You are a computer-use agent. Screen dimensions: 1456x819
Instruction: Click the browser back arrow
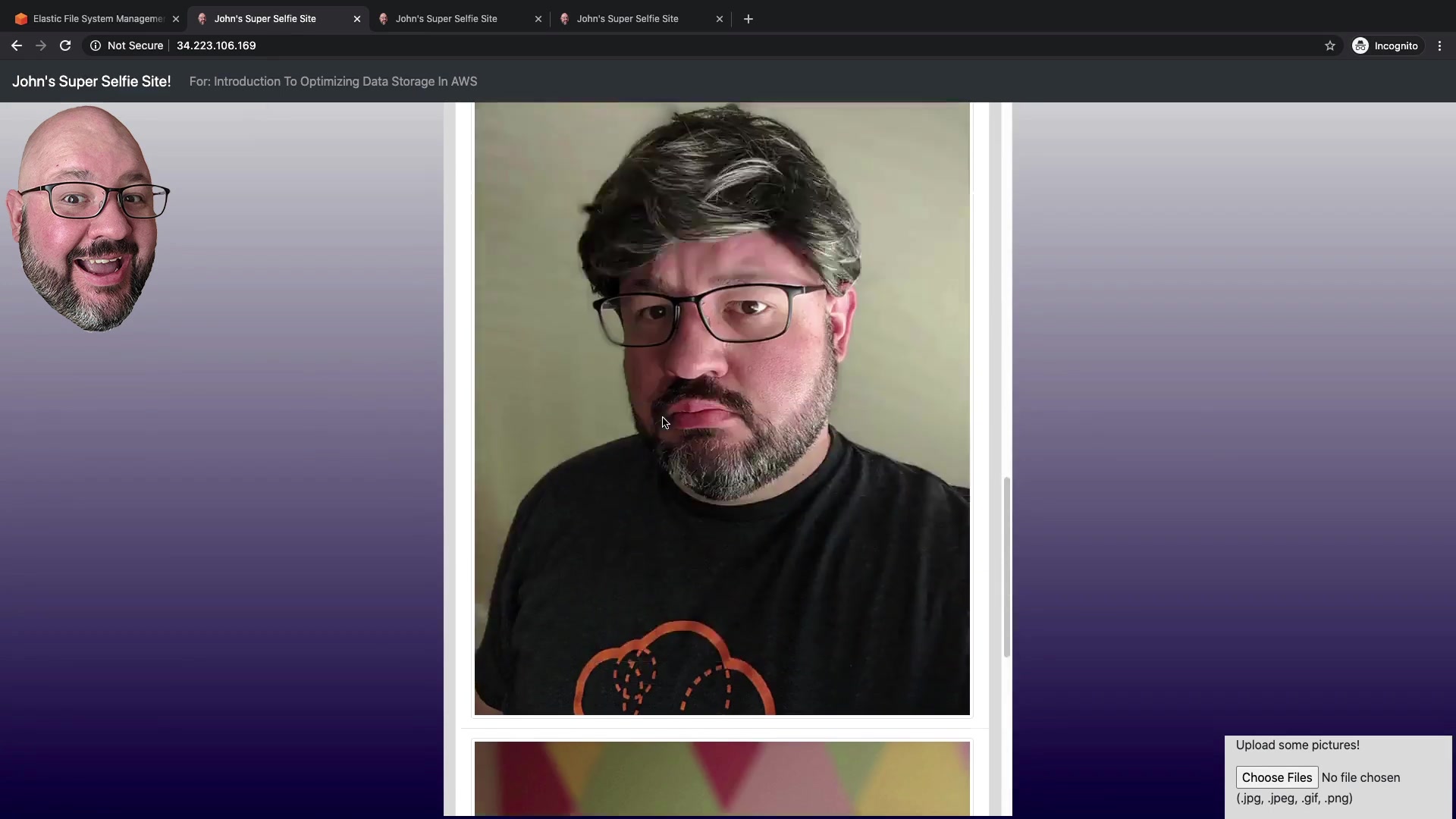coord(16,45)
